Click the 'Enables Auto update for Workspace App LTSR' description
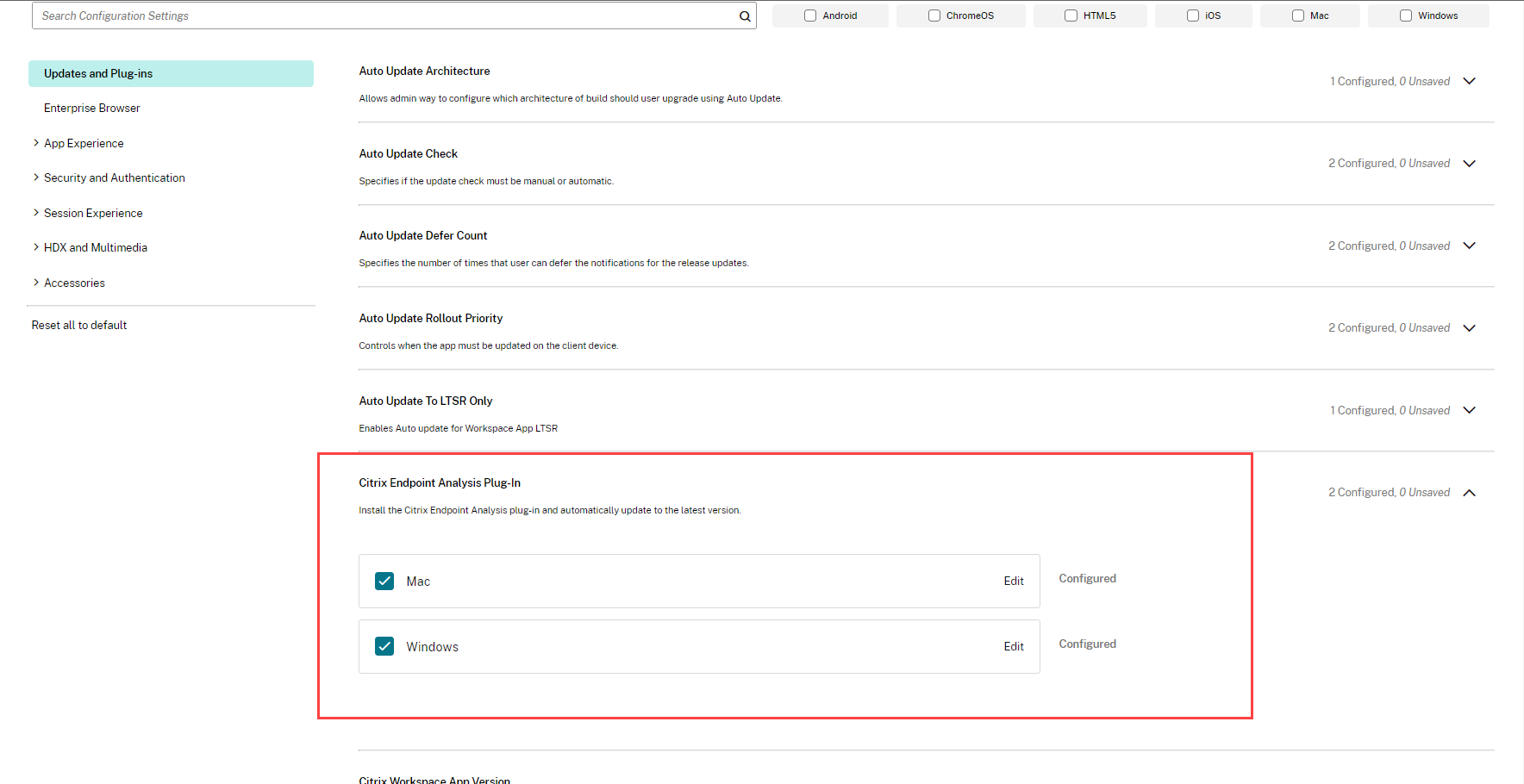The width and height of the screenshot is (1524, 784). [459, 429]
